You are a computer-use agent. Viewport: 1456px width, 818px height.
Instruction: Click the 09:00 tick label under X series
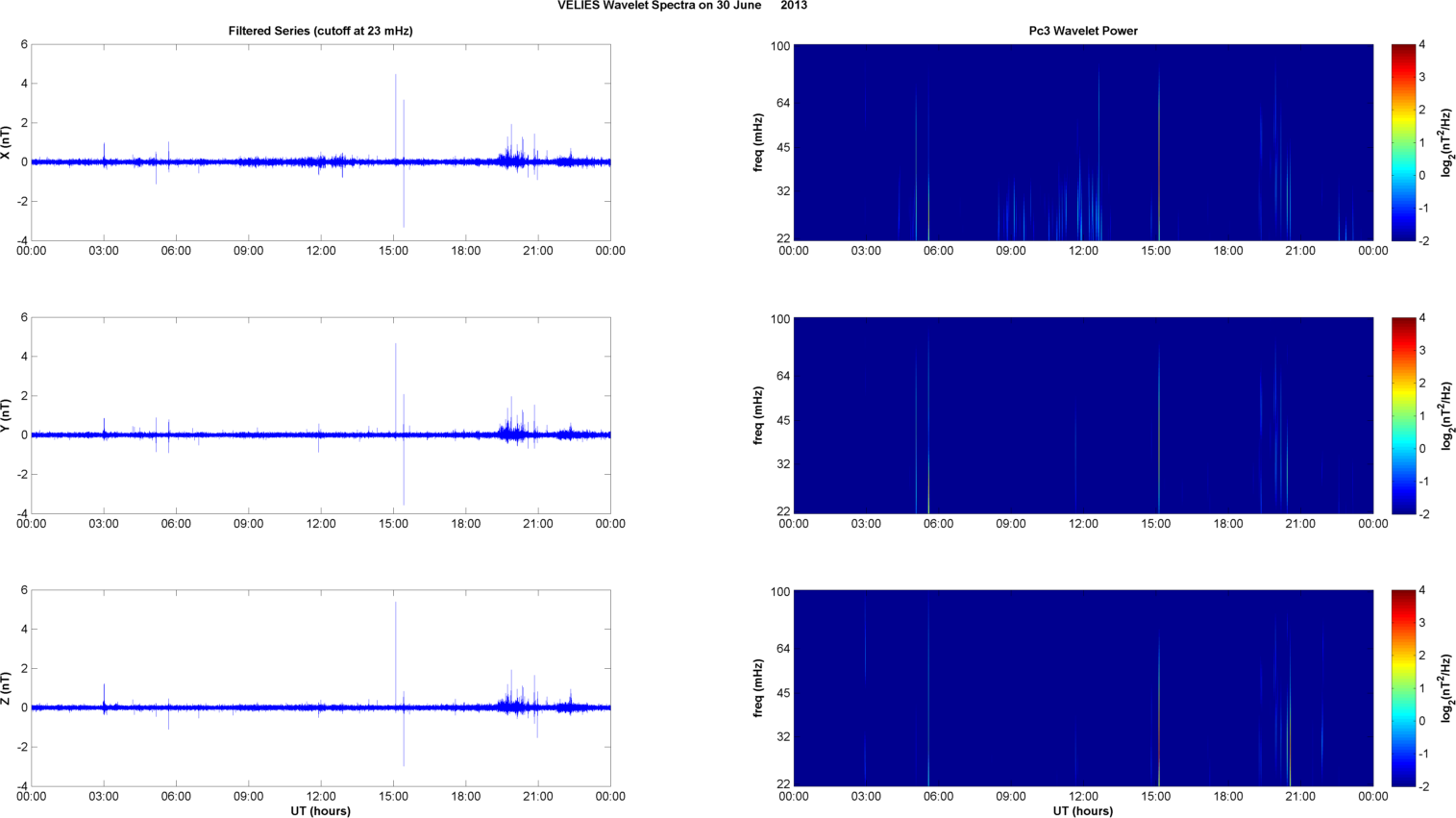[249, 251]
